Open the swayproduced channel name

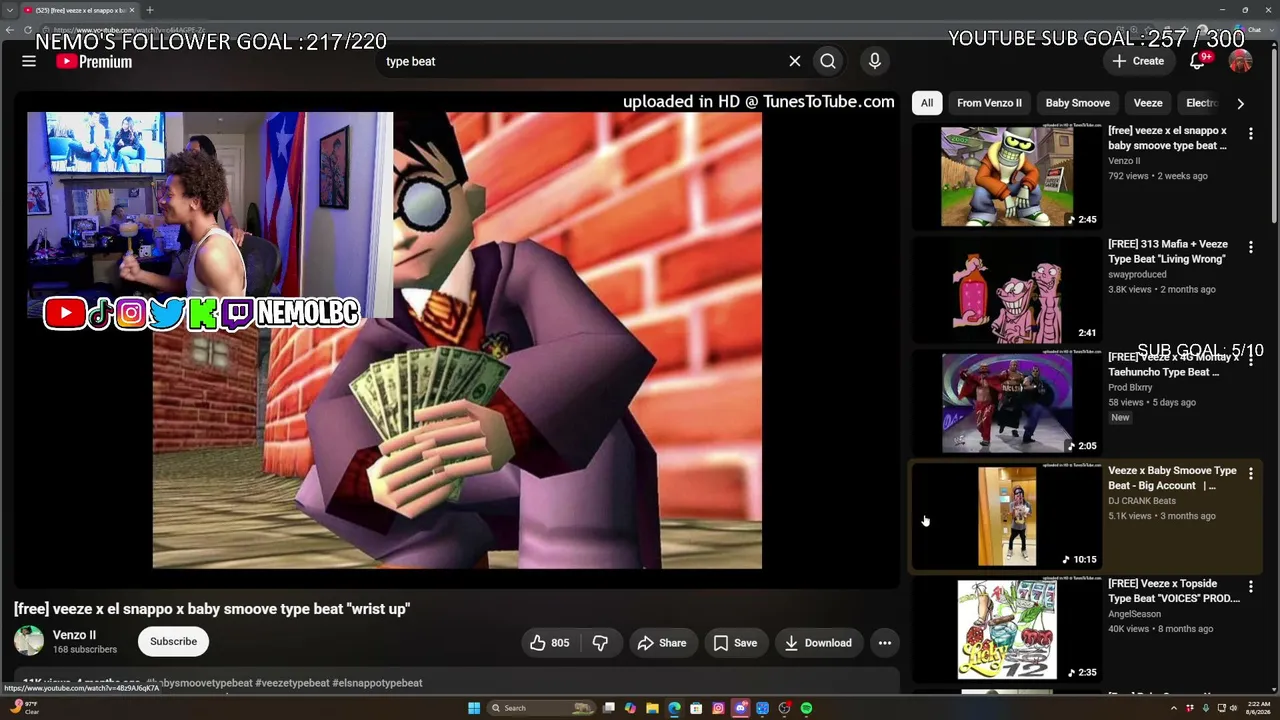tap(1137, 274)
